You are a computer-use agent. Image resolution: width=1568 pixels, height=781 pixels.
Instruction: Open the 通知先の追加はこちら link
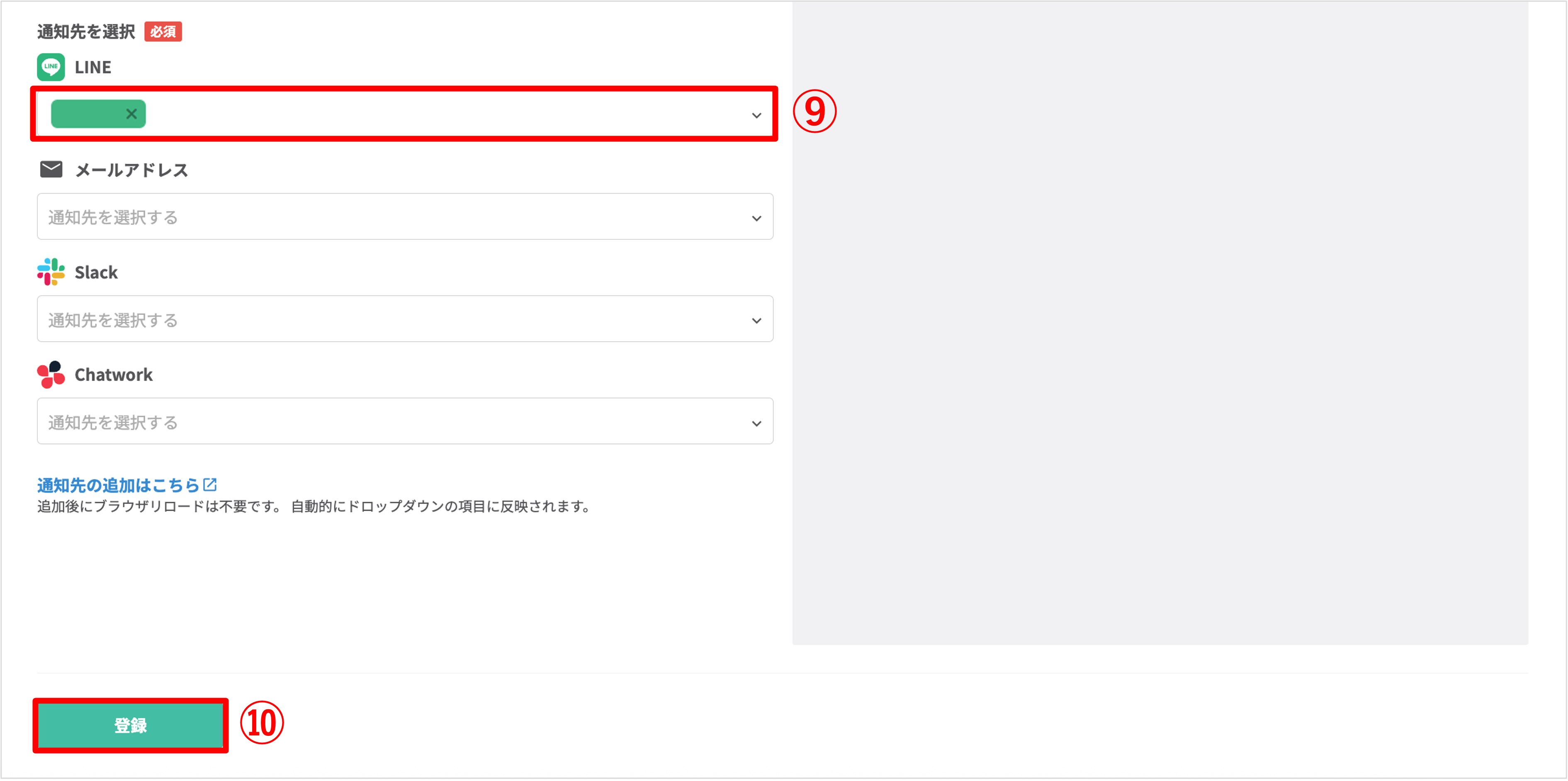click(x=119, y=485)
